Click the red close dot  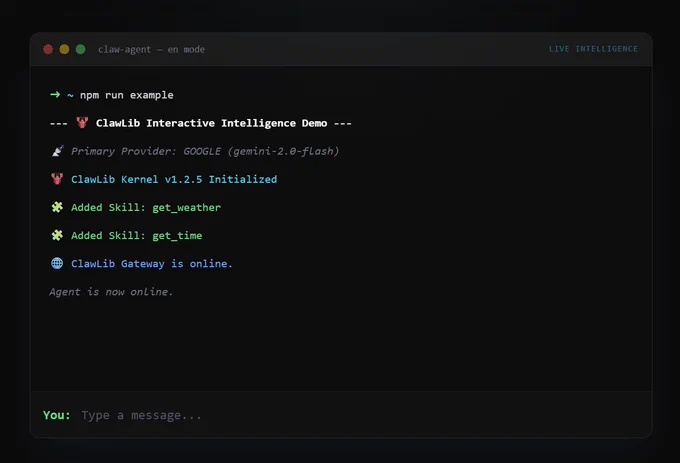coord(48,49)
